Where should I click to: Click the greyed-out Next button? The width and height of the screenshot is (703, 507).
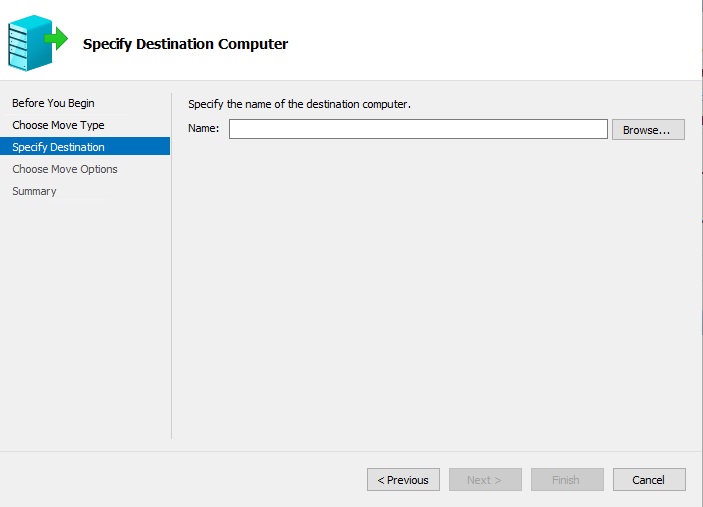(485, 480)
